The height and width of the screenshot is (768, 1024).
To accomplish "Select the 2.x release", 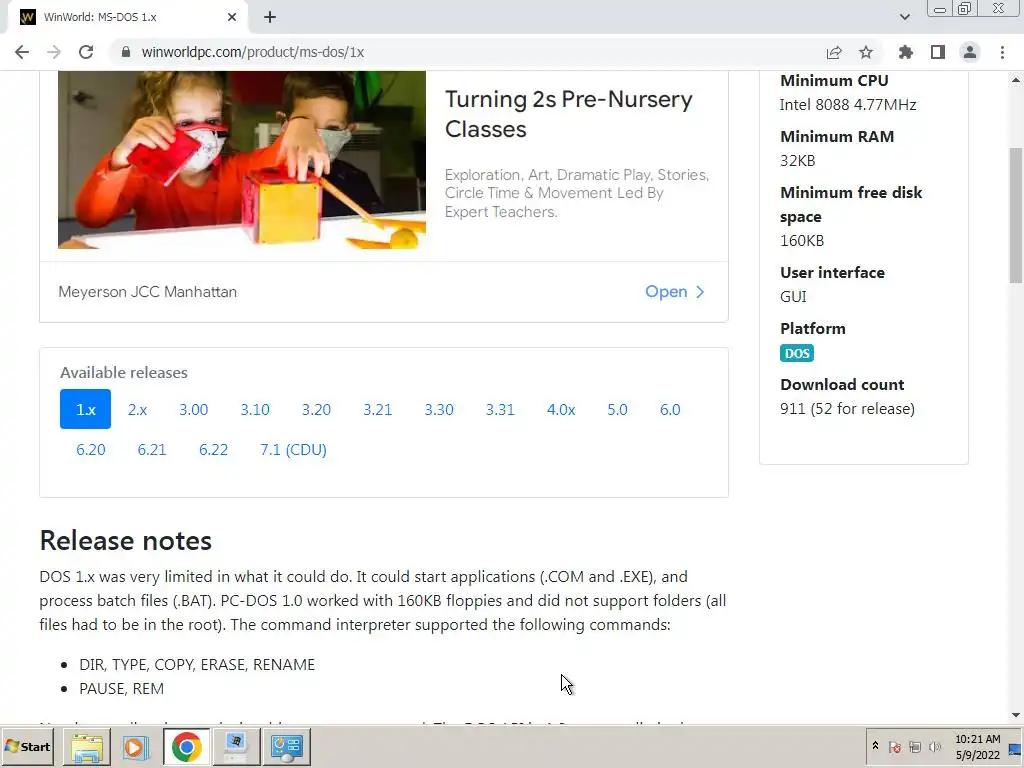I will pyautogui.click(x=137, y=409).
